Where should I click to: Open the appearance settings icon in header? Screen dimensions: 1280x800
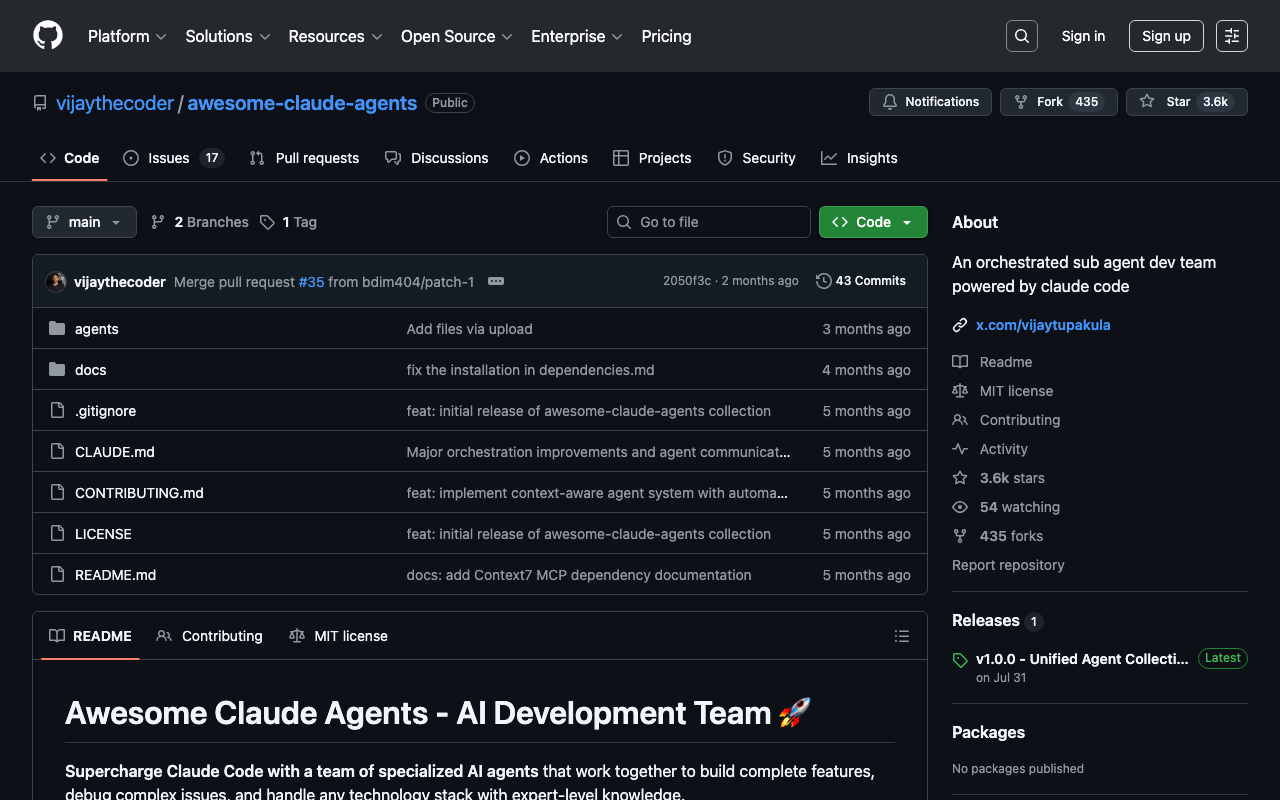coord(1231,36)
